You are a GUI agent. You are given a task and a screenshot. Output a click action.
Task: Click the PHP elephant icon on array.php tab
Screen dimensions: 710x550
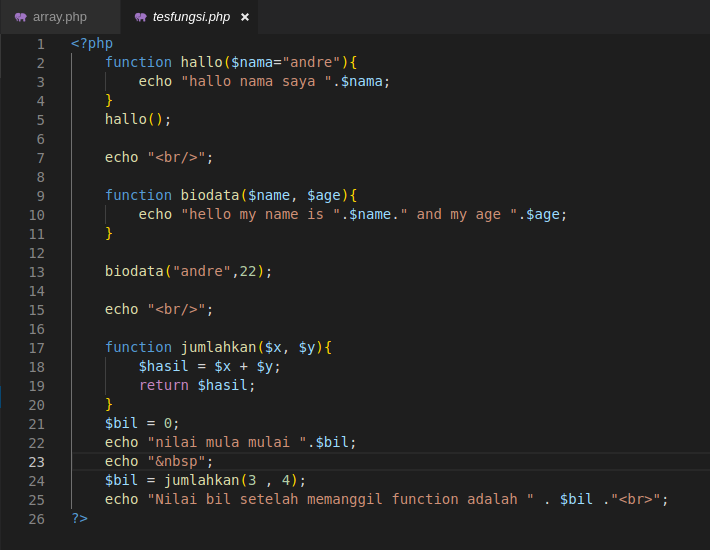point(20,17)
